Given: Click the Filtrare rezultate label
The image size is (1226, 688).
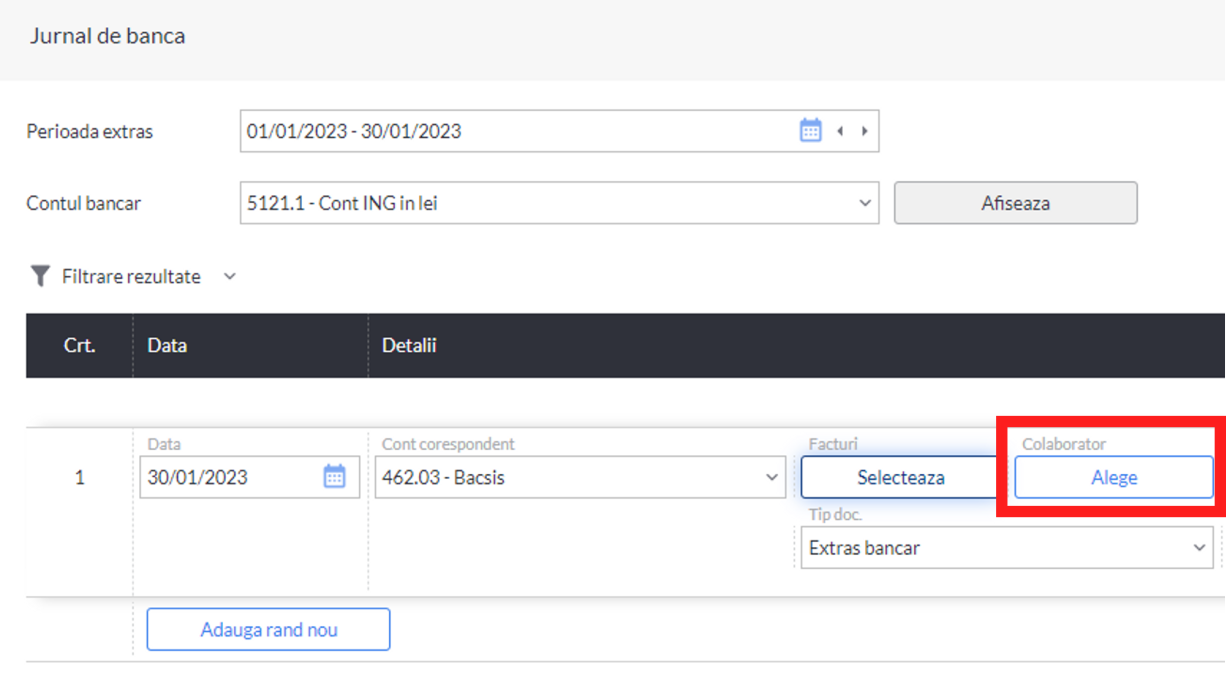Looking at the screenshot, I should 131,277.
